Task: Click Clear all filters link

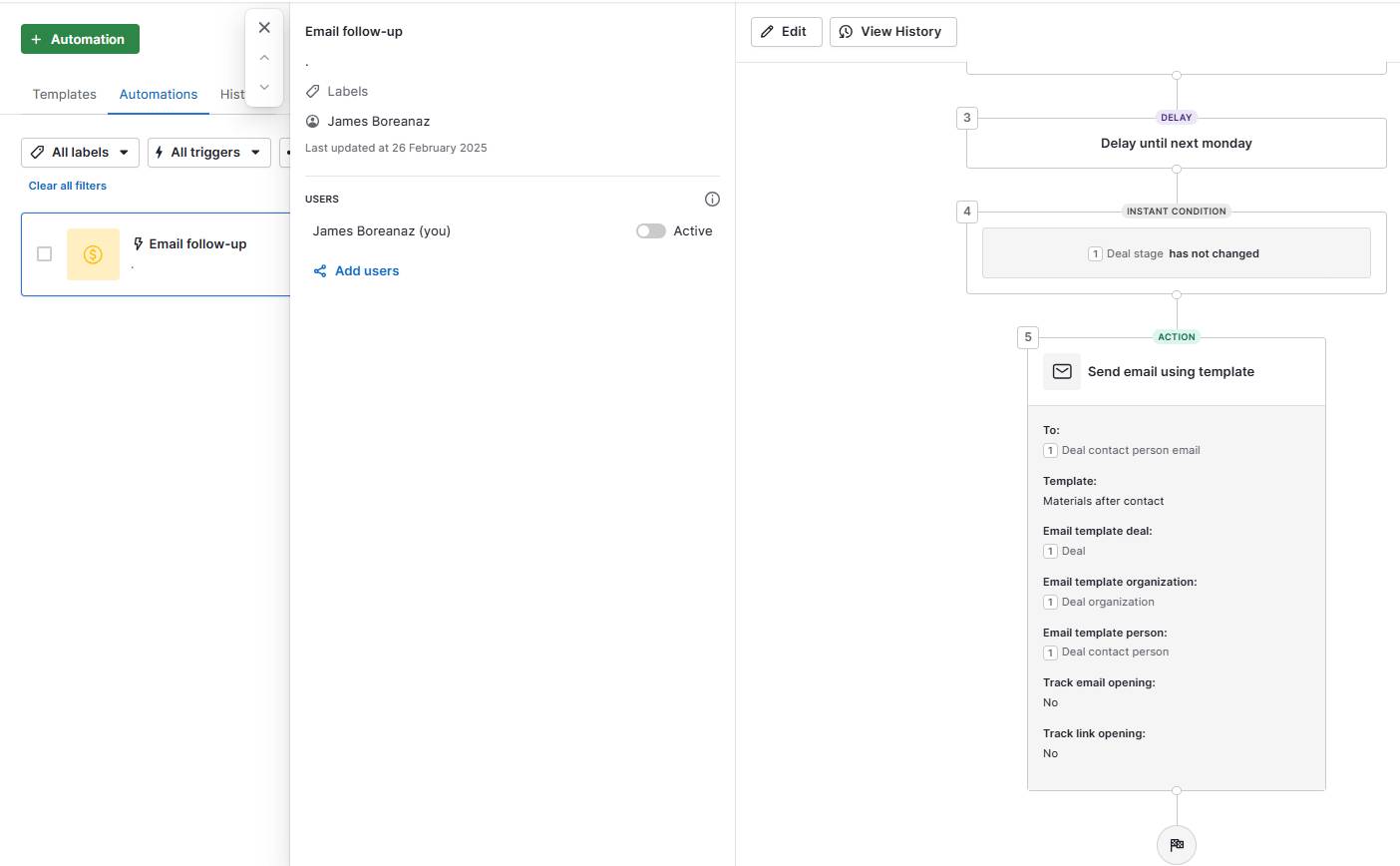Action: tap(68, 186)
